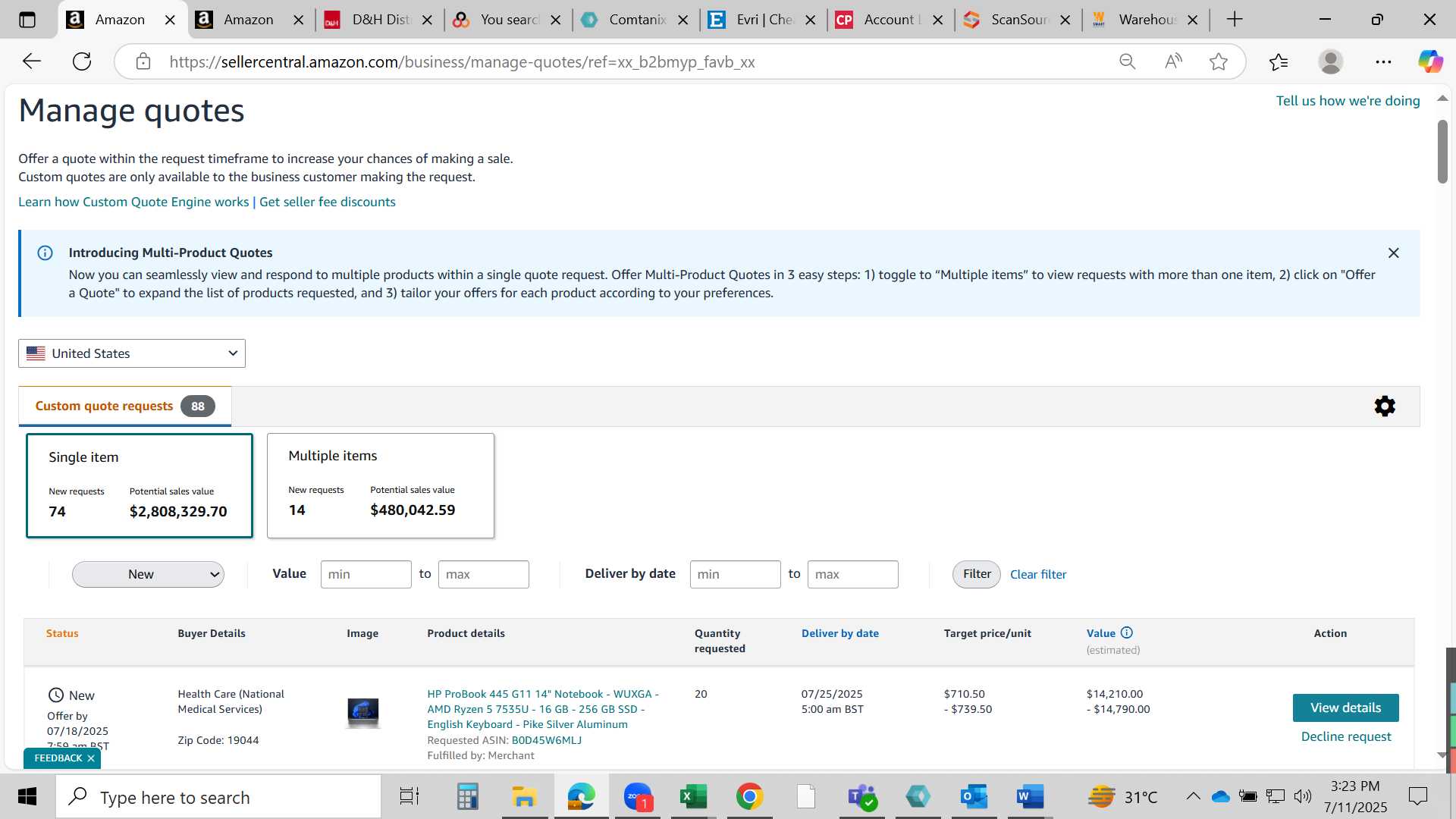Click the volume speaker tray icon
Viewport: 1456px width, 819px height.
[x=1303, y=796]
